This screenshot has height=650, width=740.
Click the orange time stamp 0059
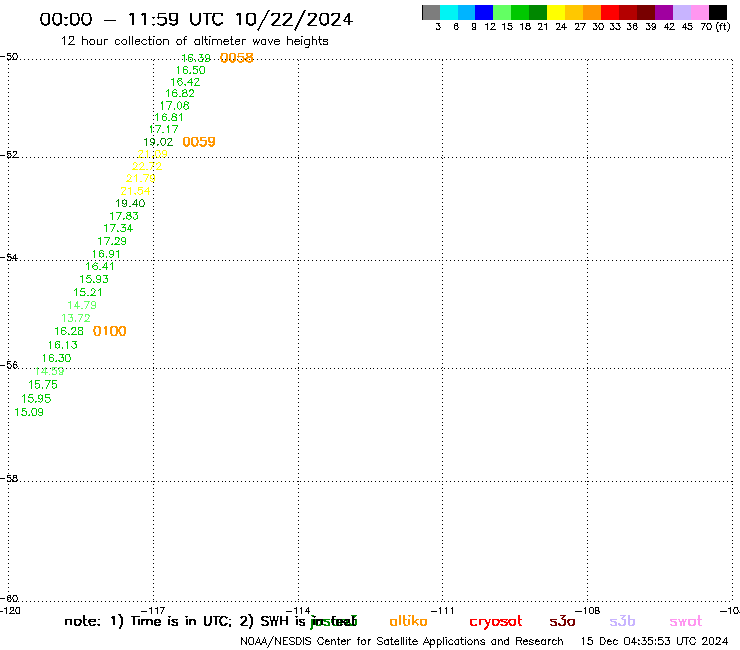pyautogui.click(x=199, y=142)
